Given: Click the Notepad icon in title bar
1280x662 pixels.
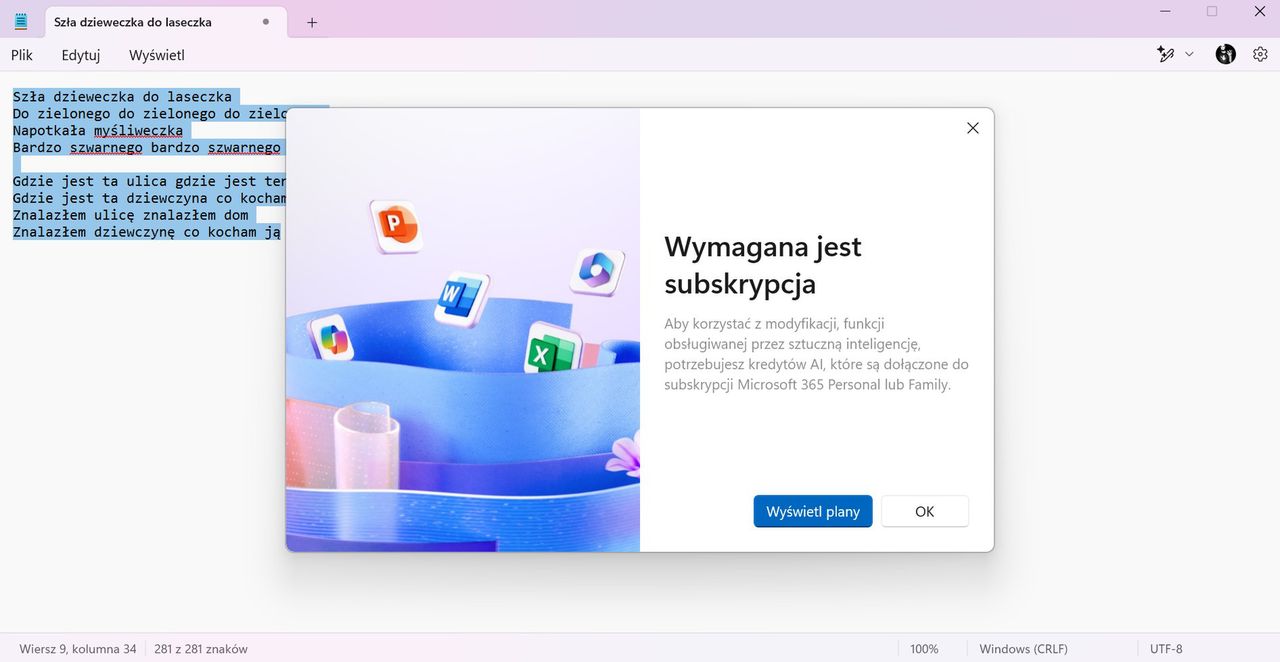Looking at the screenshot, I should pyautogui.click(x=20, y=21).
